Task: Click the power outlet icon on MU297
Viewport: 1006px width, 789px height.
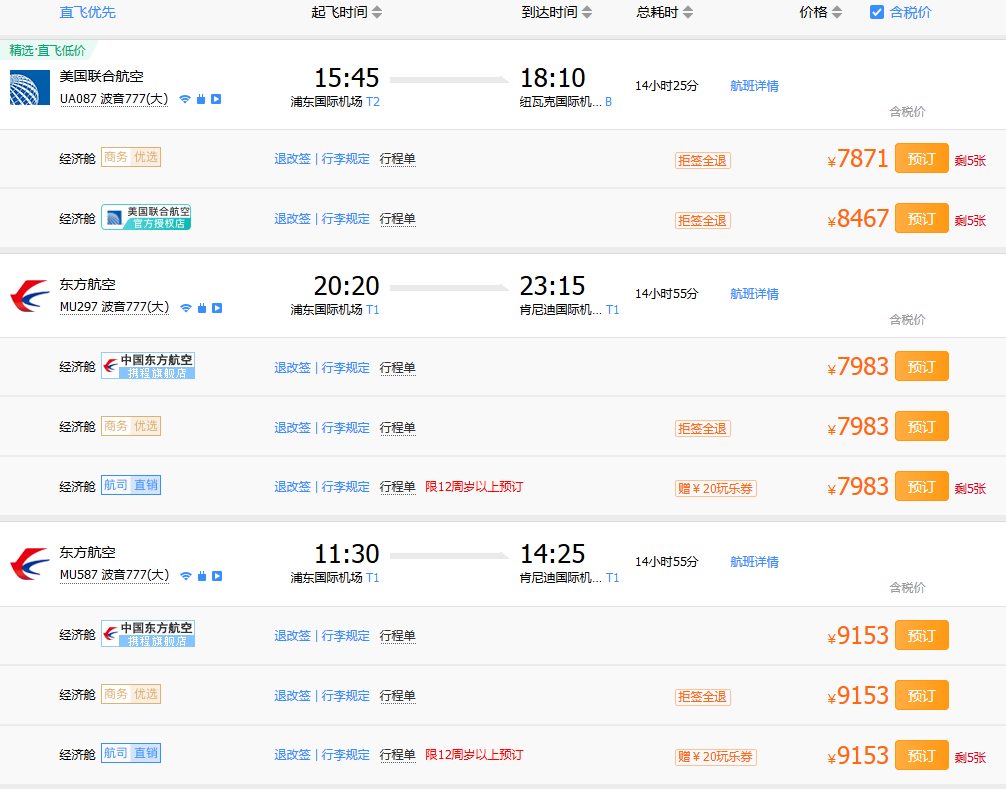Action: click(x=201, y=308)
